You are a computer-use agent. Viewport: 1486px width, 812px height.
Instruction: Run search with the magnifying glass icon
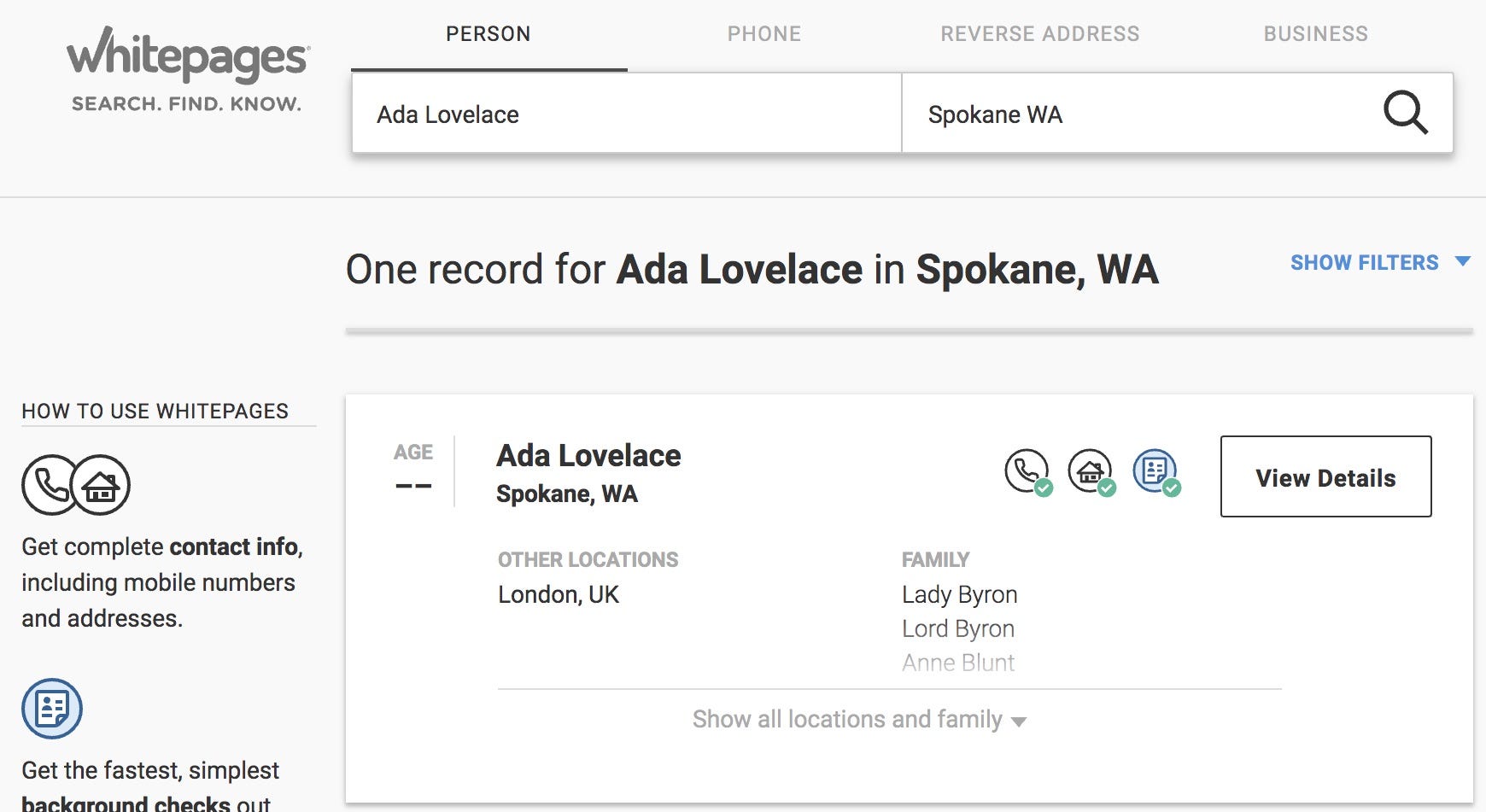coord(1405,113)
